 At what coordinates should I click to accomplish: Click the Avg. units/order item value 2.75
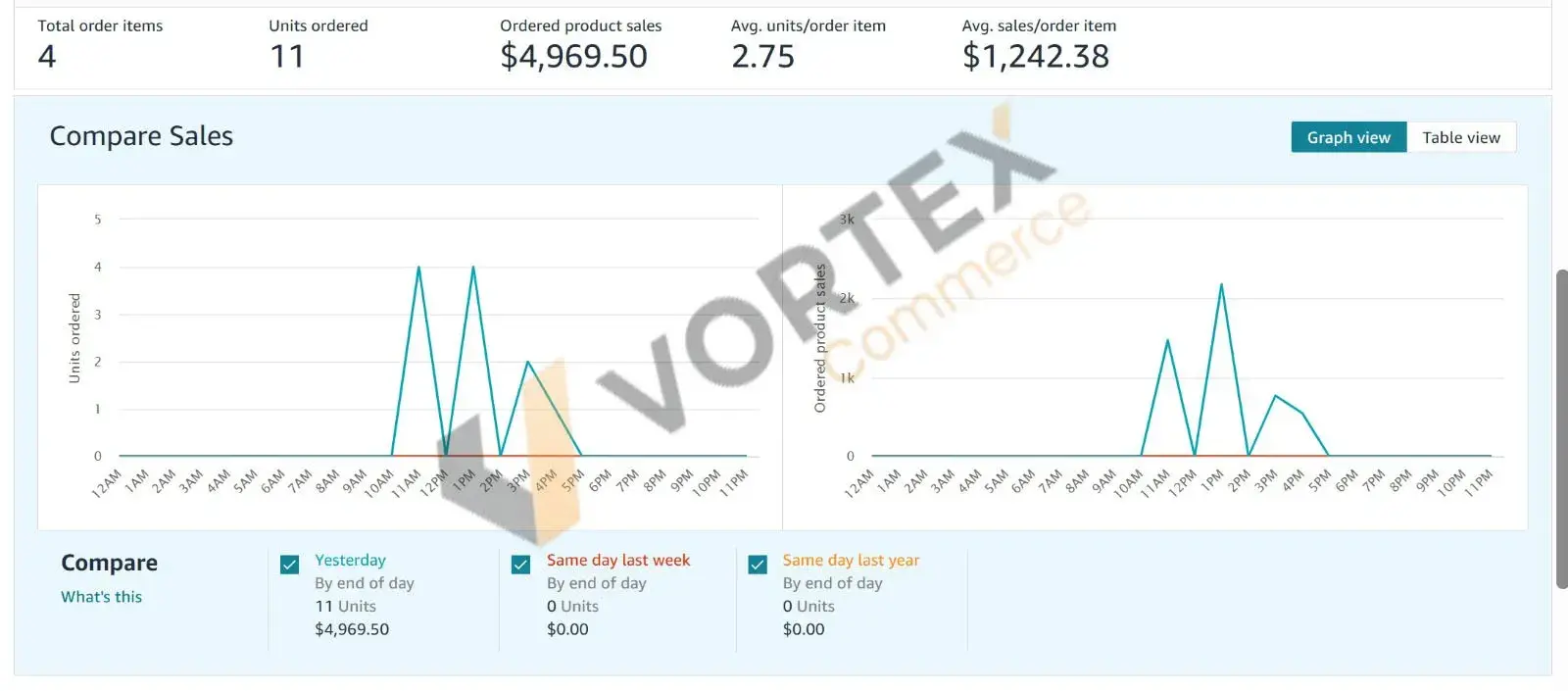click(x=762, y=57)
